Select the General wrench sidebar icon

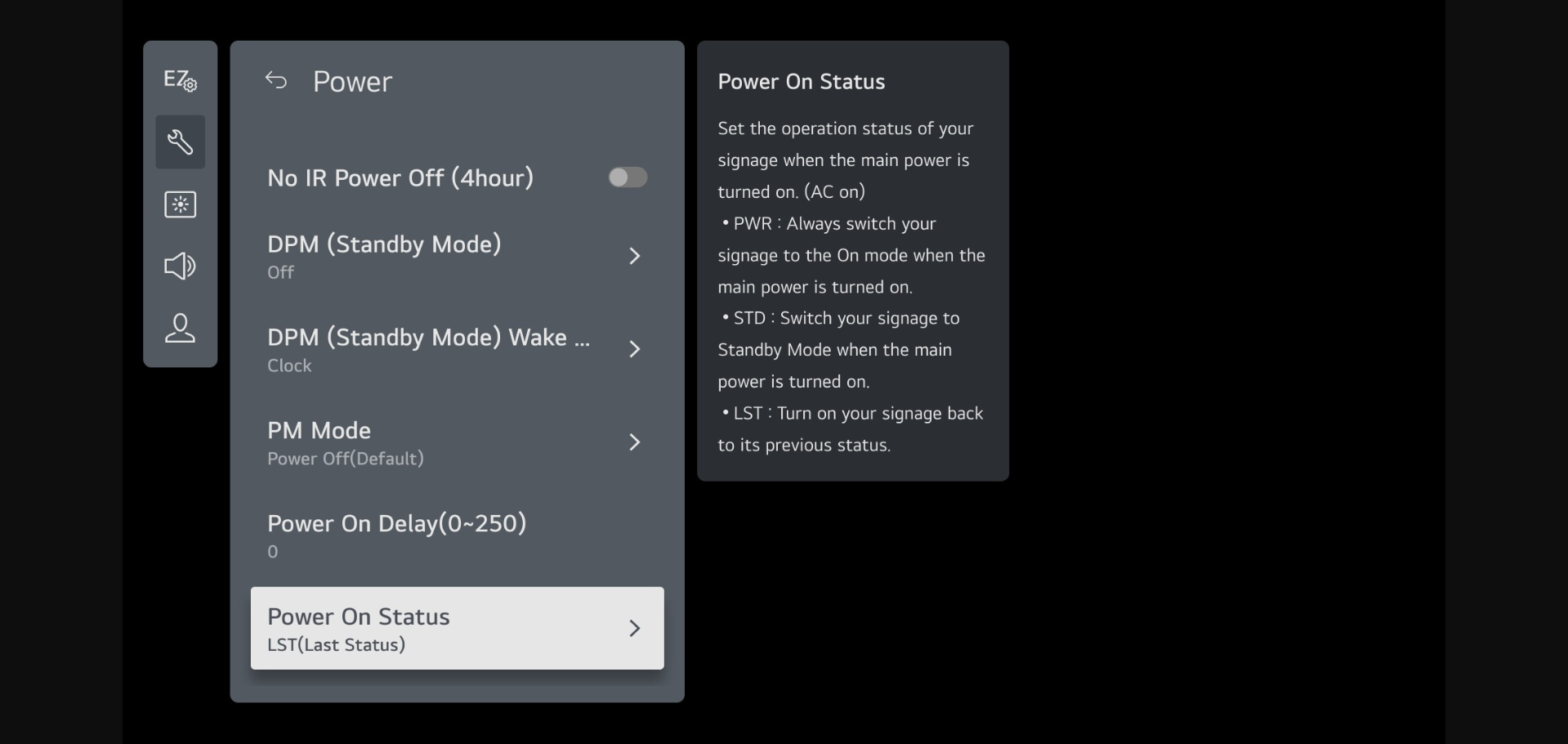pos(180,142)
